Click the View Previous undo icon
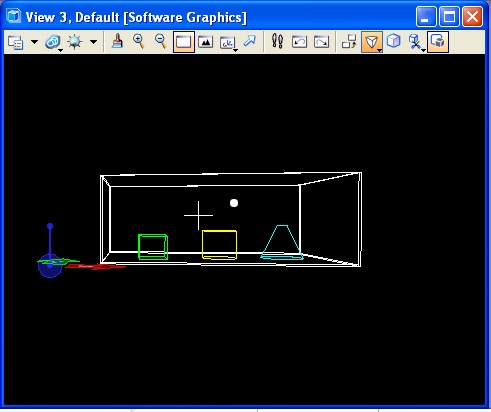This screenshot has height=412, width=491. (x=299, y=42)
